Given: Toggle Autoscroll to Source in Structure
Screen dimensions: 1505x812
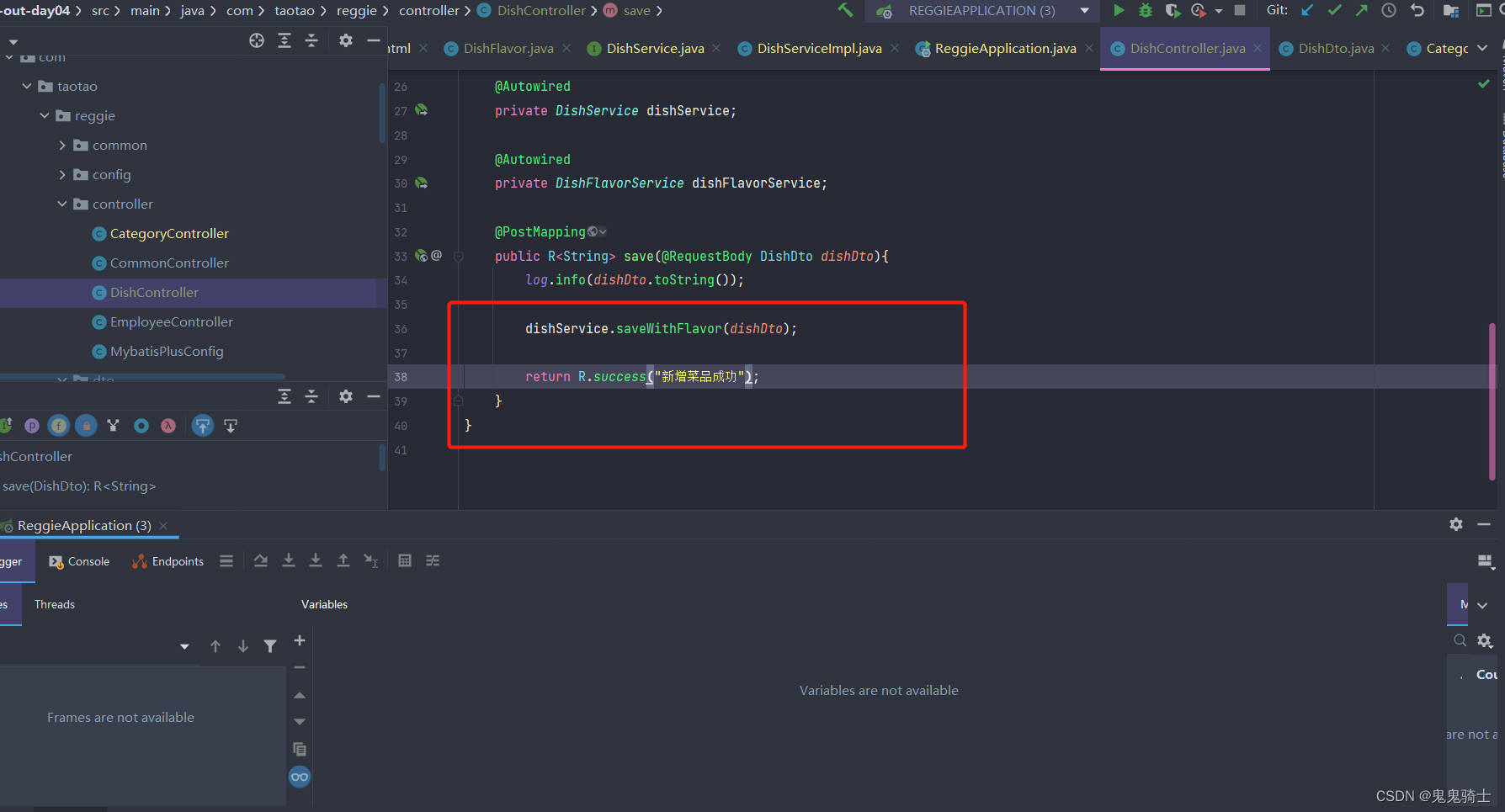Looking at the screenshot, I should [203, 426].
